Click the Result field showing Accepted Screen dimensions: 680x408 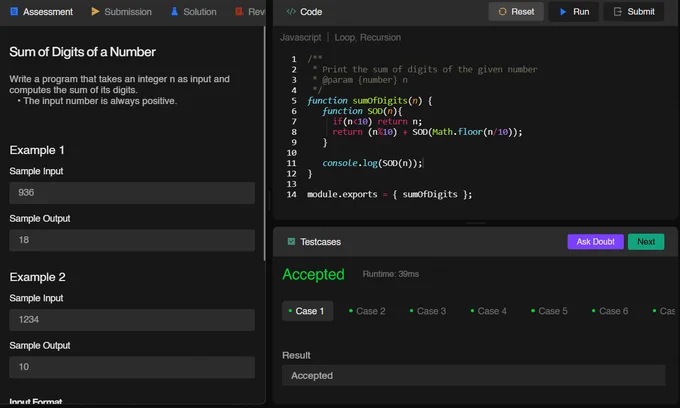tap(474, 375)
